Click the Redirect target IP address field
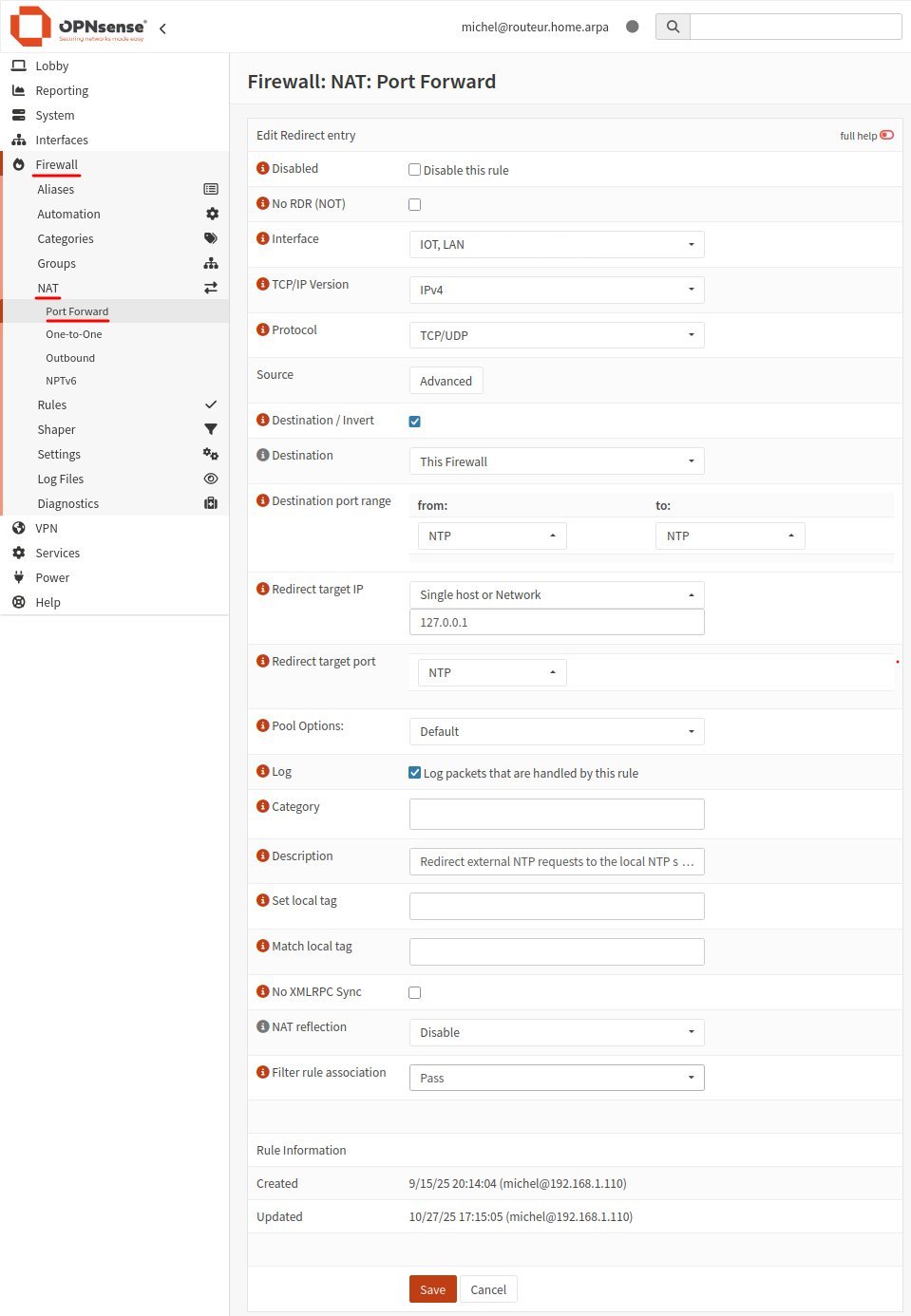 pyautogui.click(x=557, y=622)
